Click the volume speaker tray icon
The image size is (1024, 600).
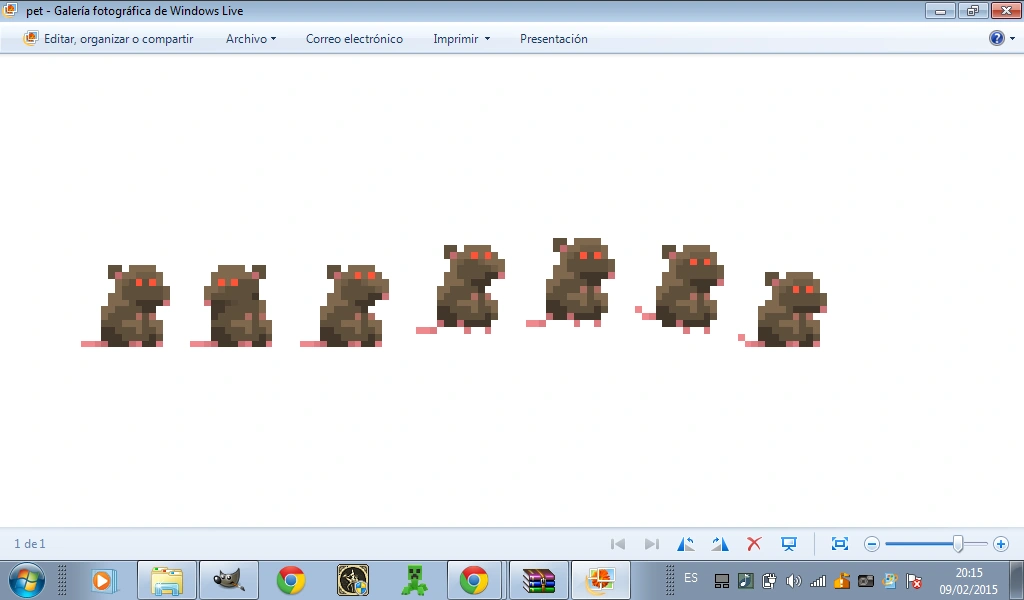(794, 581)
